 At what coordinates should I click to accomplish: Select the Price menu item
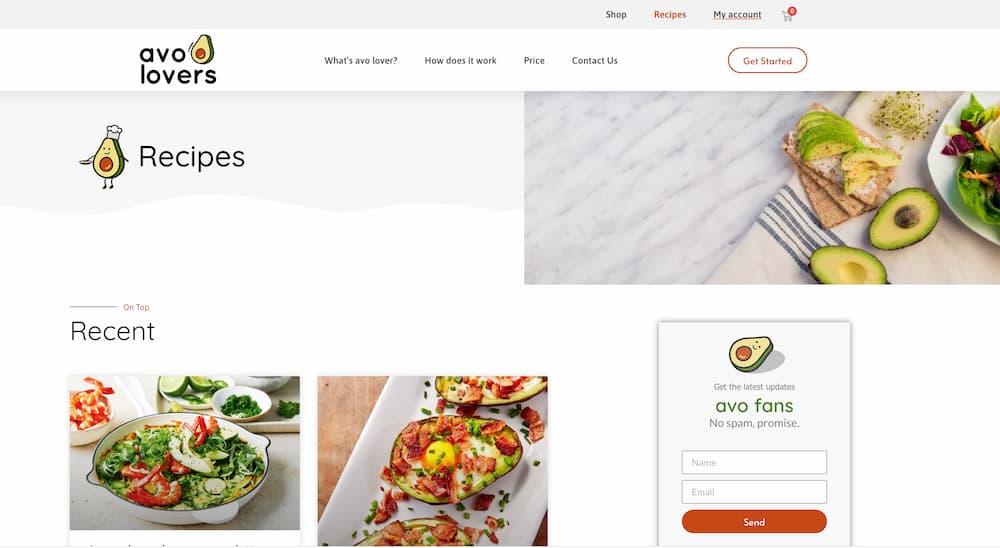(534, 61)
